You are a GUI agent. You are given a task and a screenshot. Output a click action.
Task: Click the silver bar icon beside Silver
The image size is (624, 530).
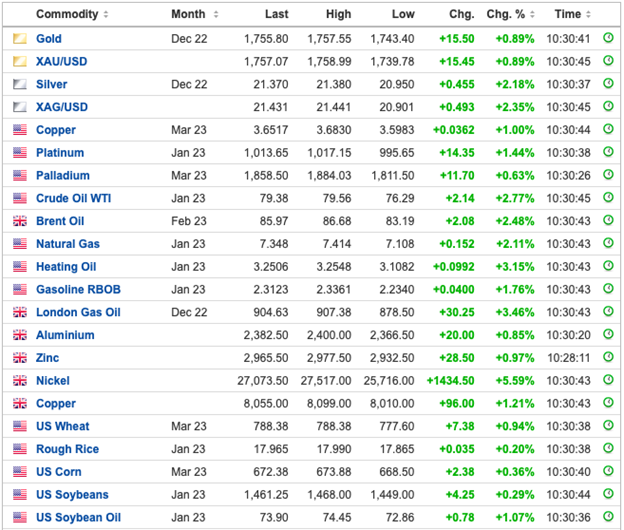point(20,84)
